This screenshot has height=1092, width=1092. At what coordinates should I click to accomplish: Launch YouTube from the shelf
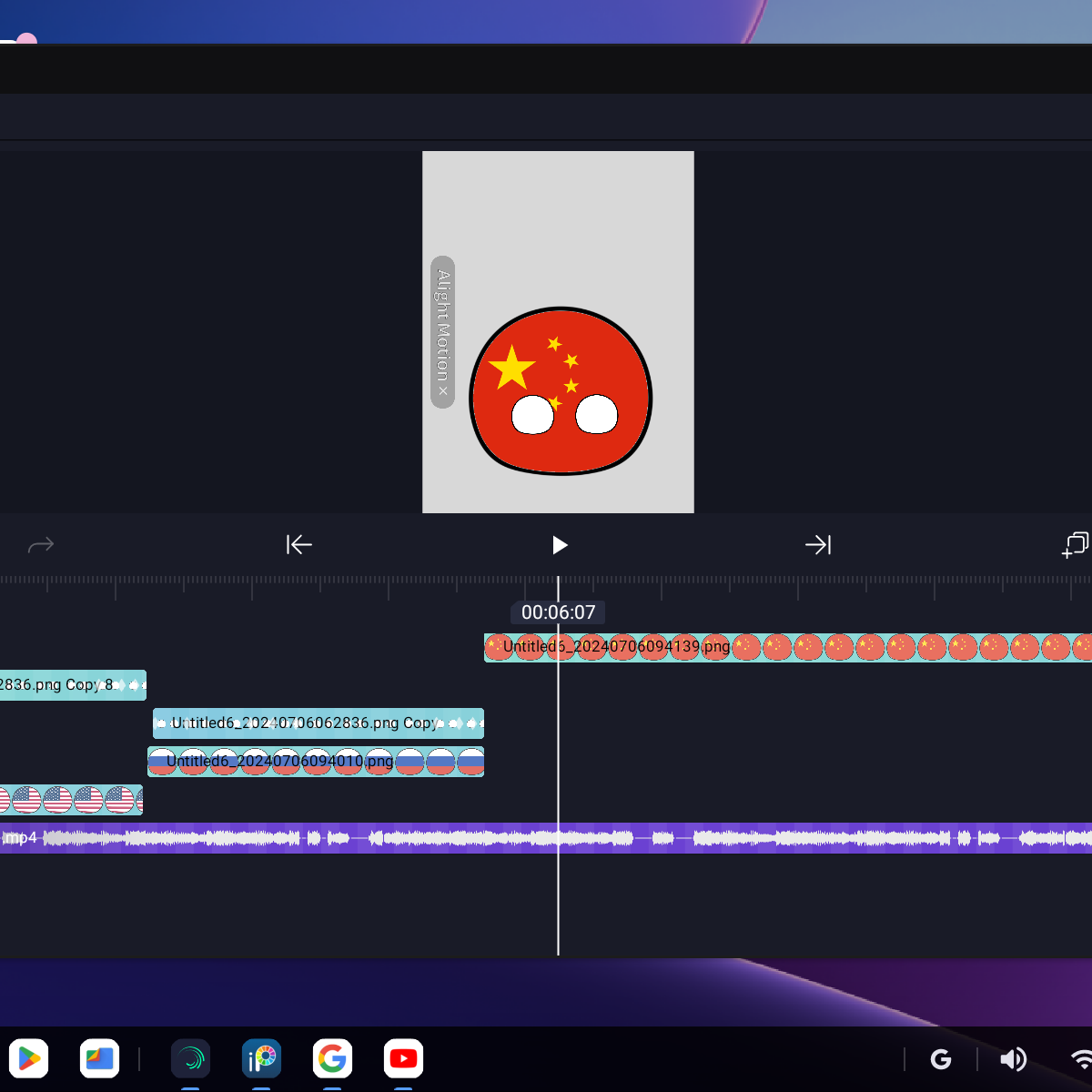pyautogui.click(x=403, y=1058)
